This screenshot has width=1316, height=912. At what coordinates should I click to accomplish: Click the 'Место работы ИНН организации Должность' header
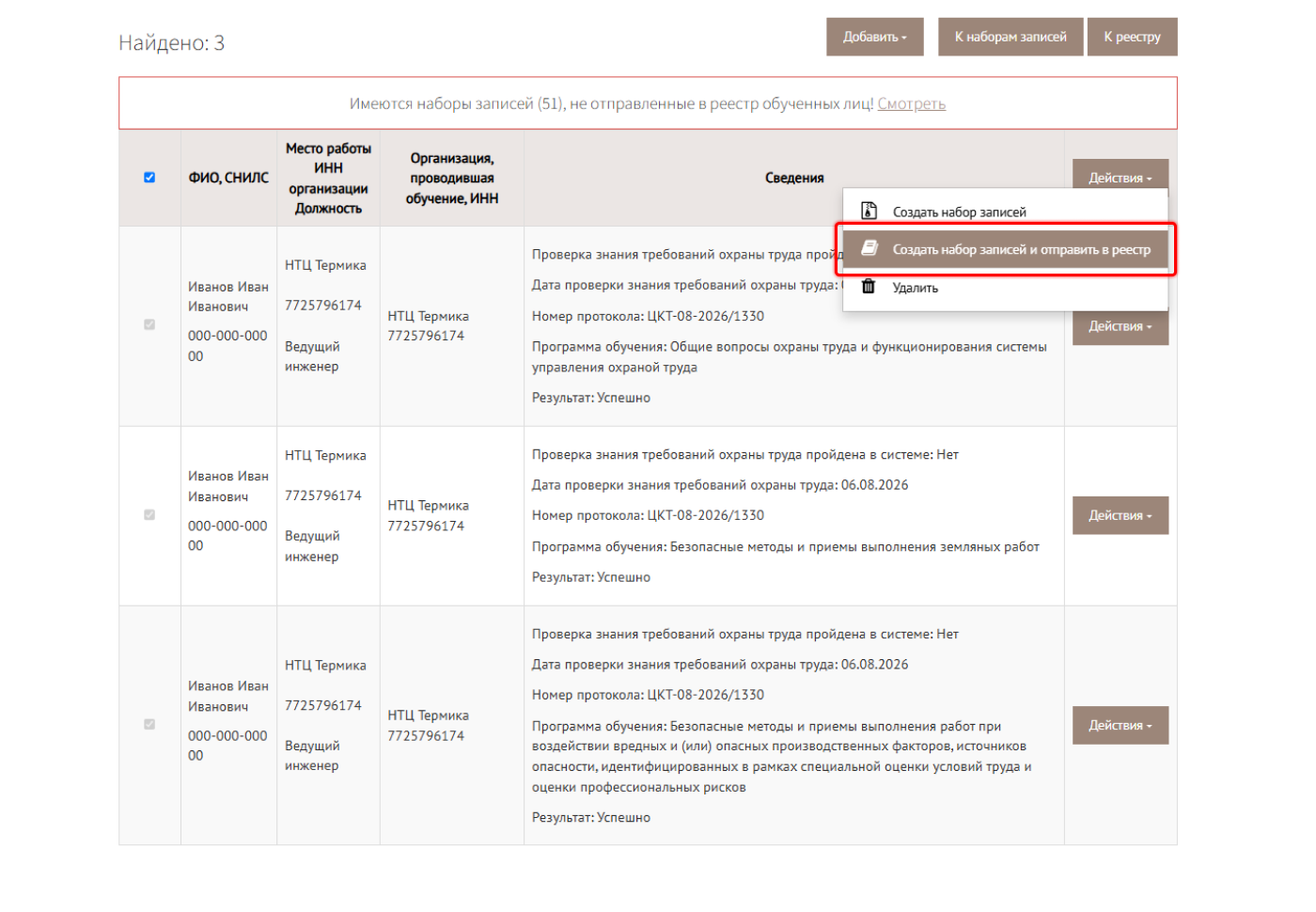coord(328,178)
